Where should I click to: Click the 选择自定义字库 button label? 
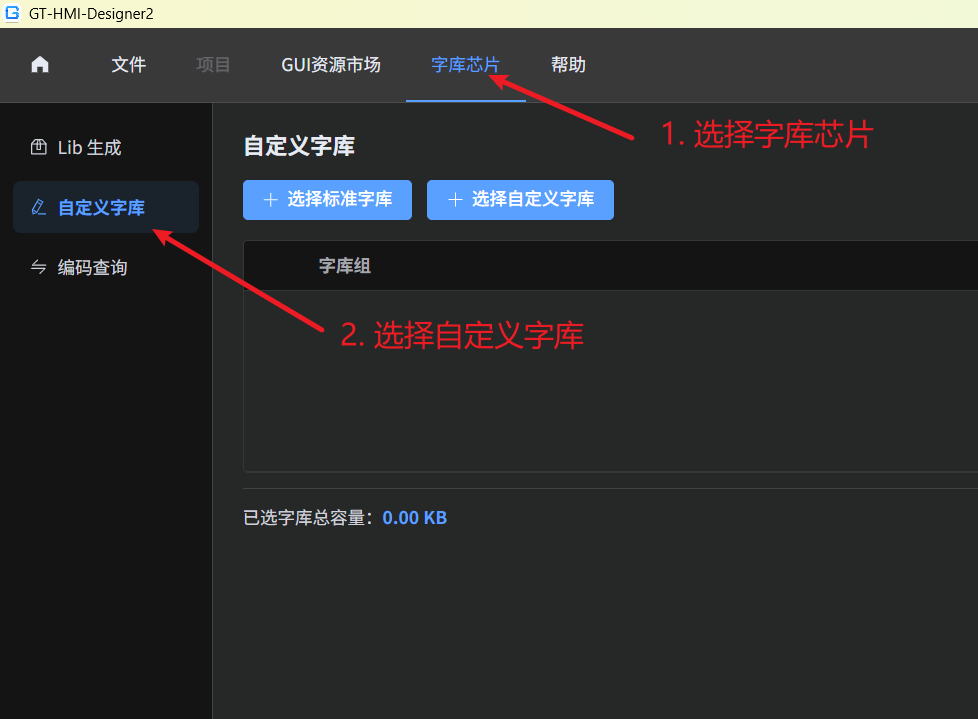(x=533, y=199)
